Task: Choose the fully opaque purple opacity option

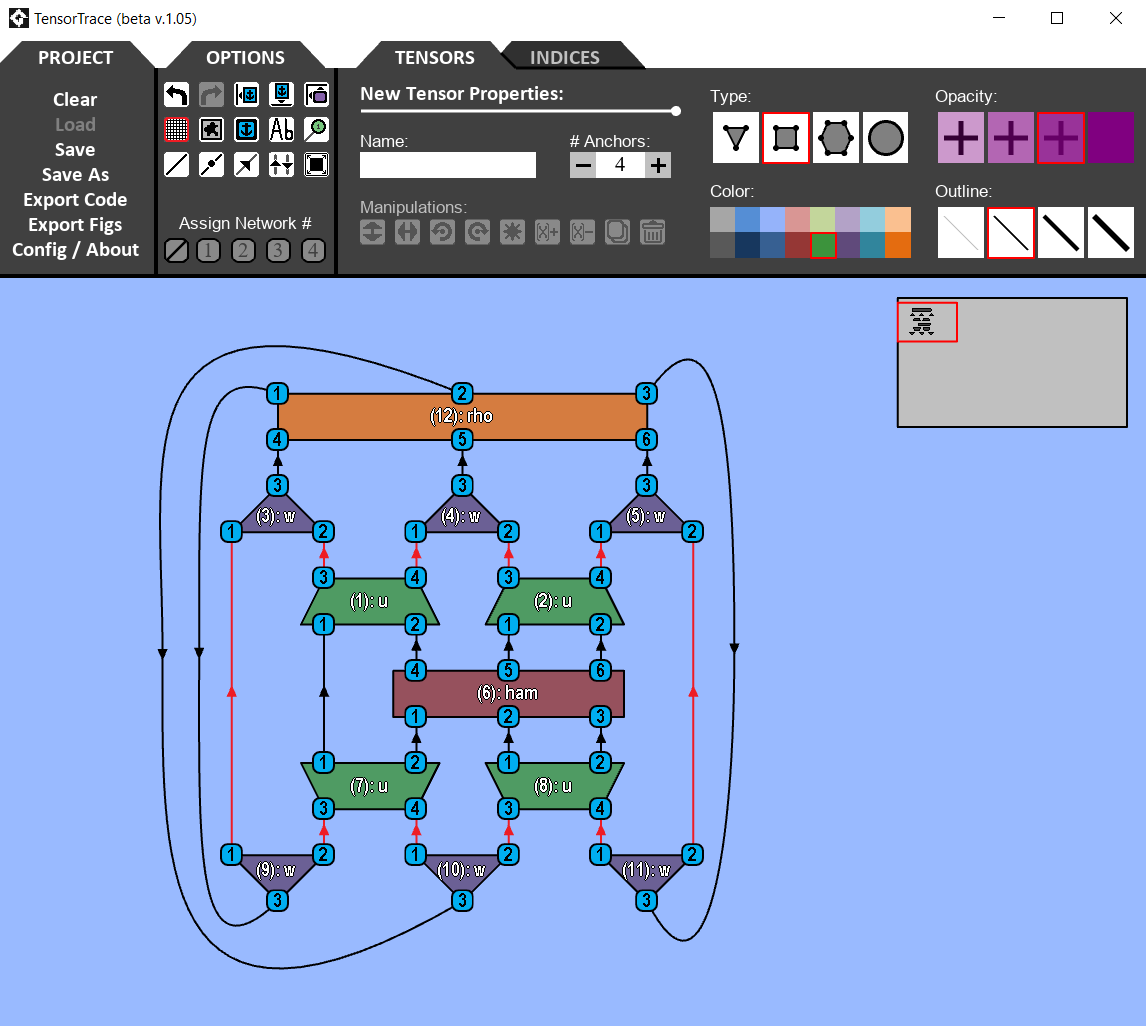Action: [1110, 137]
